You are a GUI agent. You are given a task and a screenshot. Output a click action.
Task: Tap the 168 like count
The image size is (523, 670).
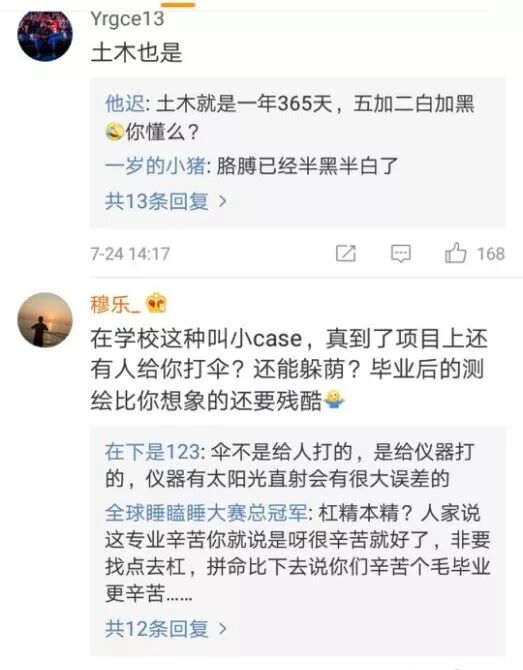(x=491, y=254)
